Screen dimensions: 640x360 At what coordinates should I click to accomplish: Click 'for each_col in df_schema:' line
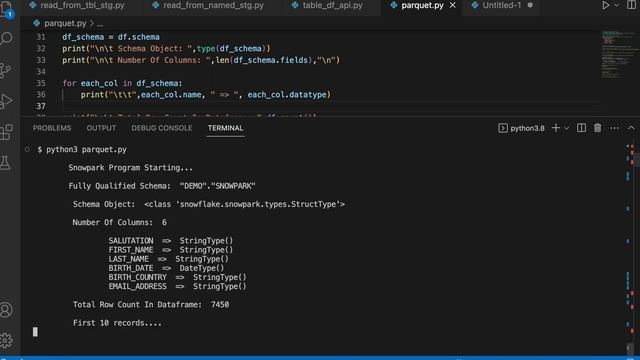pos(122,83)
